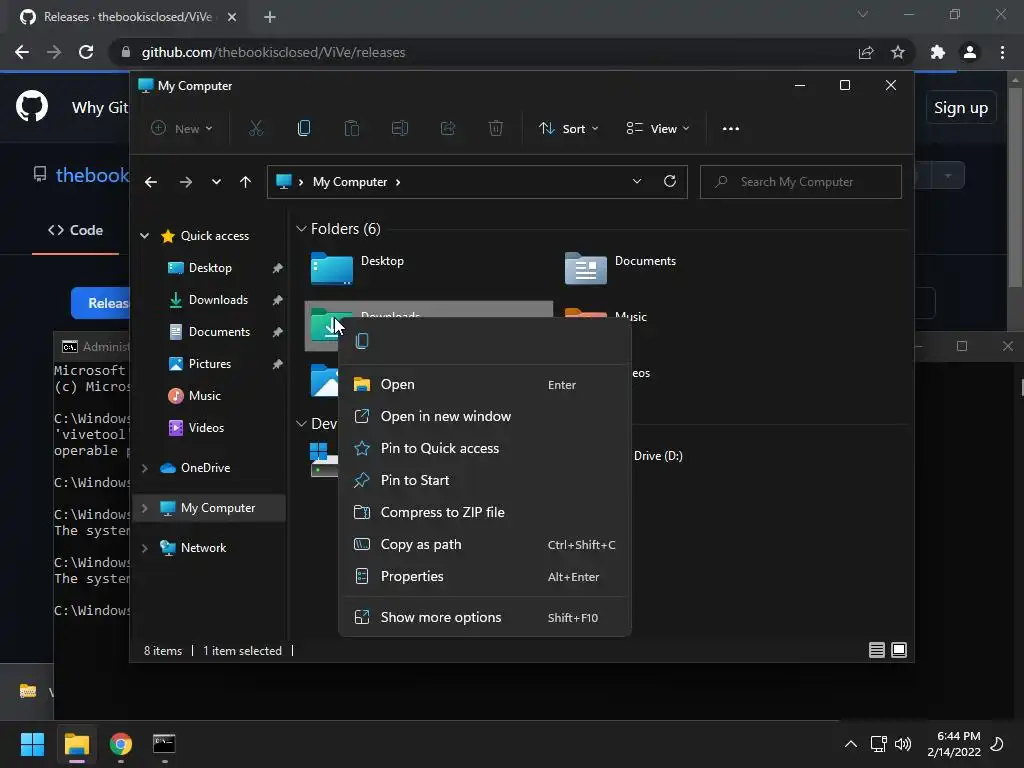This screenshot has height=768, width=1024.
Task: Click the Delete trash icon in toolbar
Action: click(x=496, y=129)
